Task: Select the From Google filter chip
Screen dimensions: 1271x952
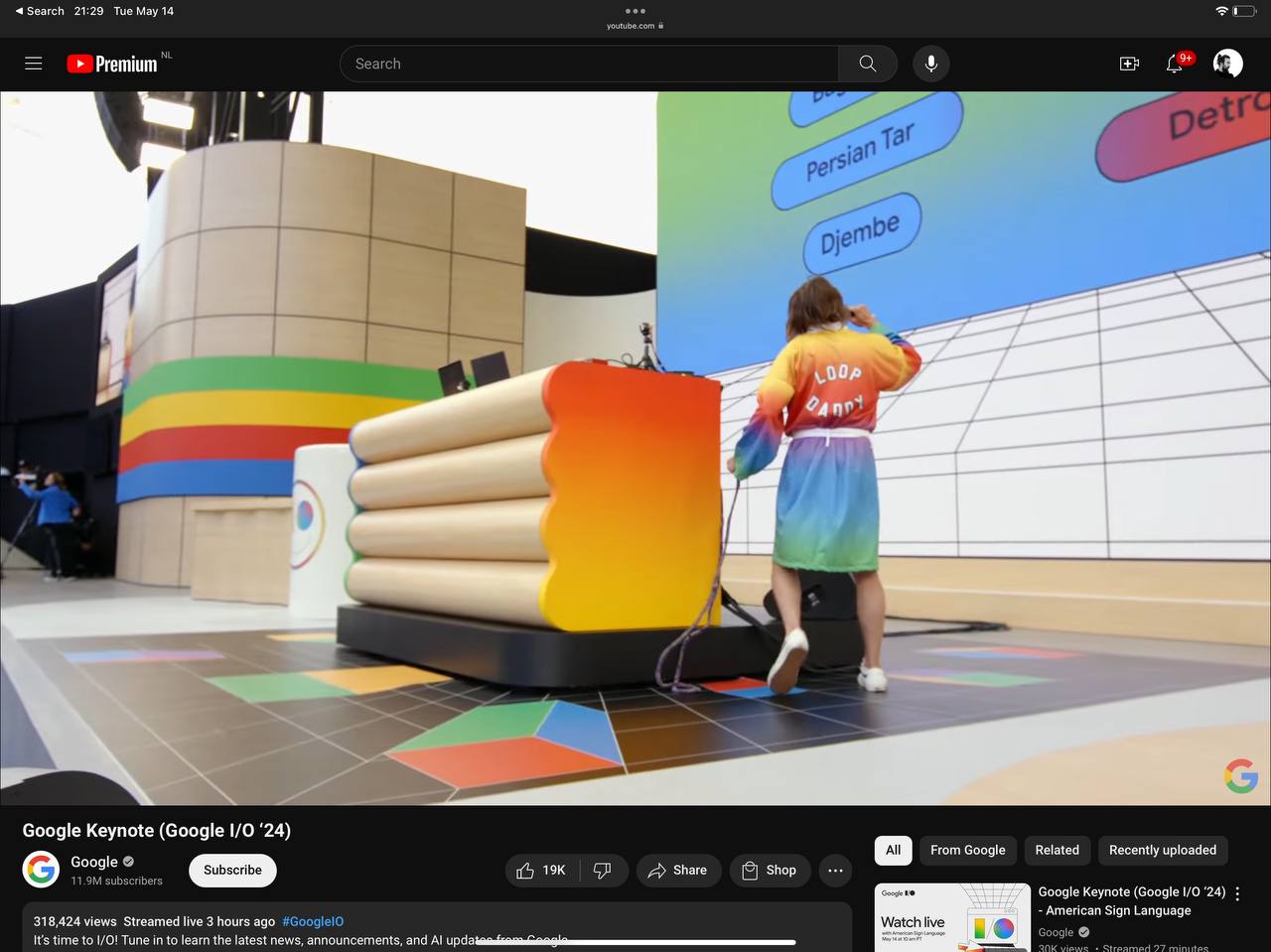Action: pyautogui.click(x=968, y=850)
